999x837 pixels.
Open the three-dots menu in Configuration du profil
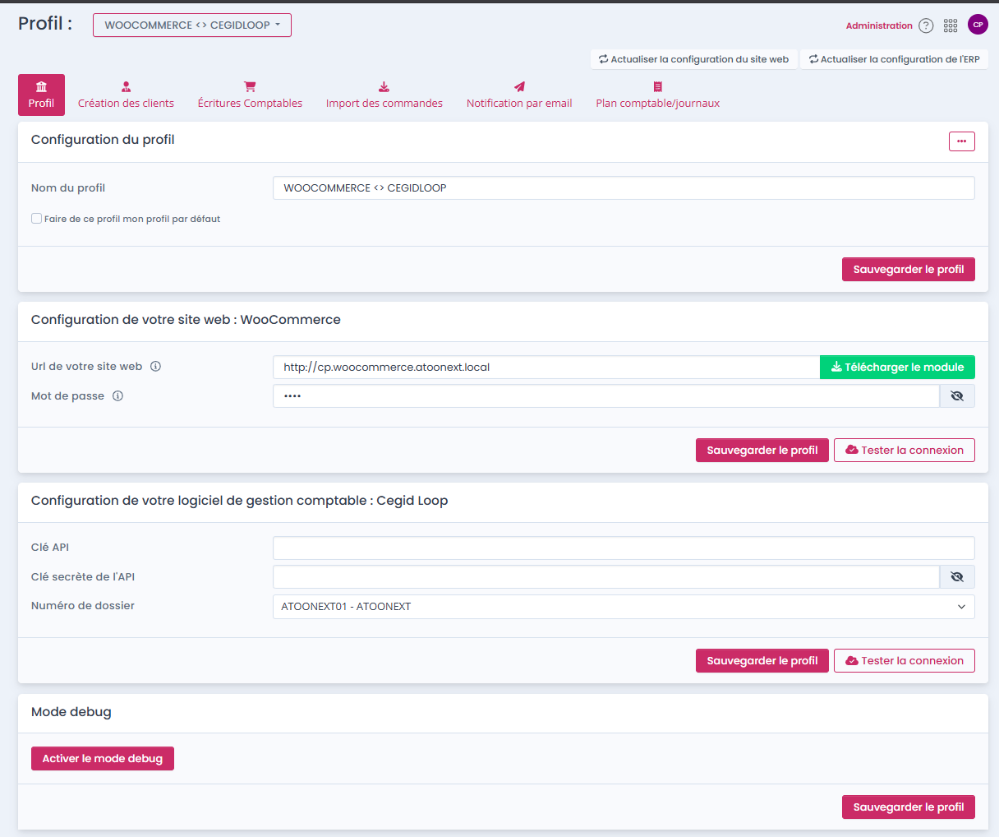961,141
